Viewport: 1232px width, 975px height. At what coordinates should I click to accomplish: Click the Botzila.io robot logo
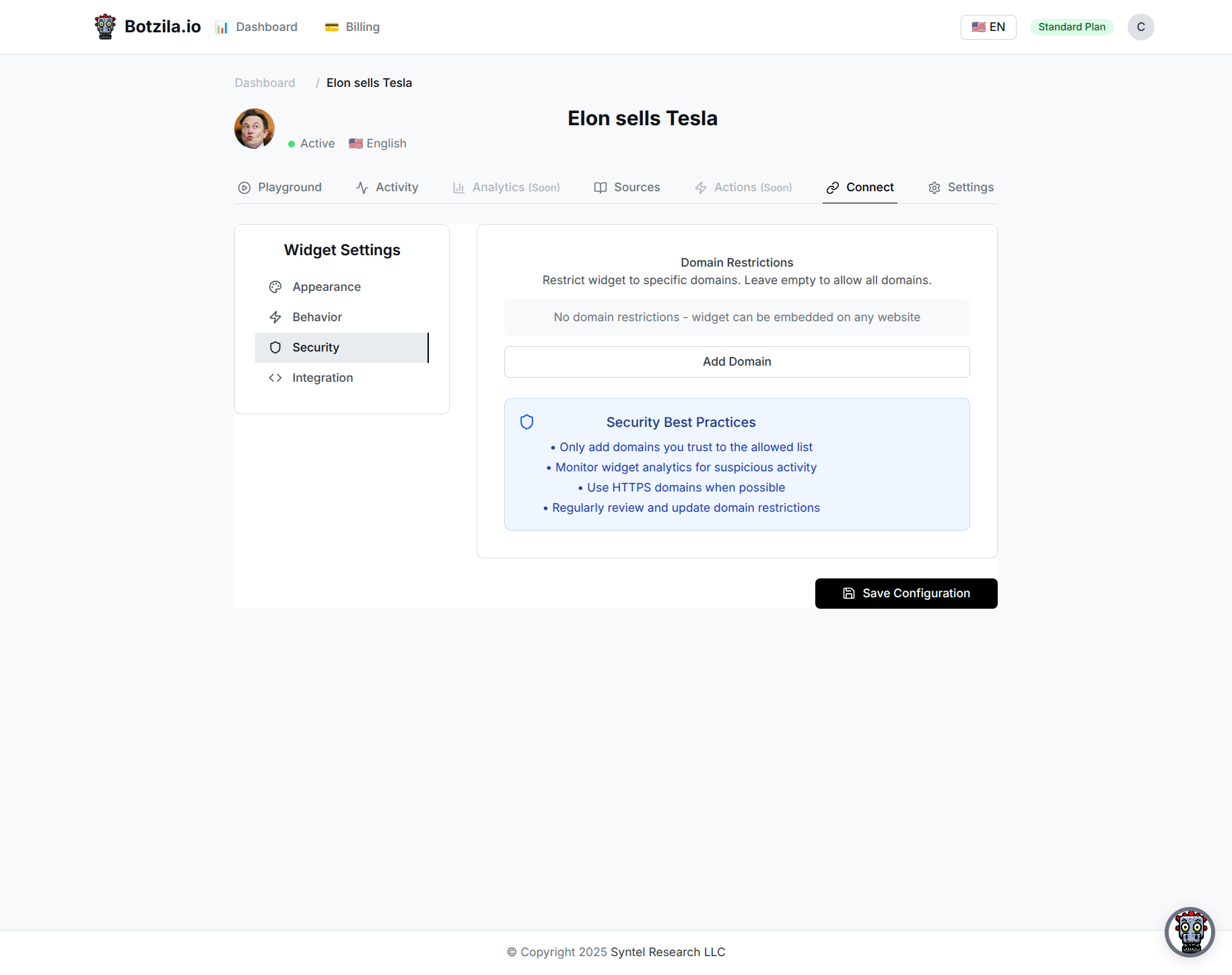click(105, 27)
